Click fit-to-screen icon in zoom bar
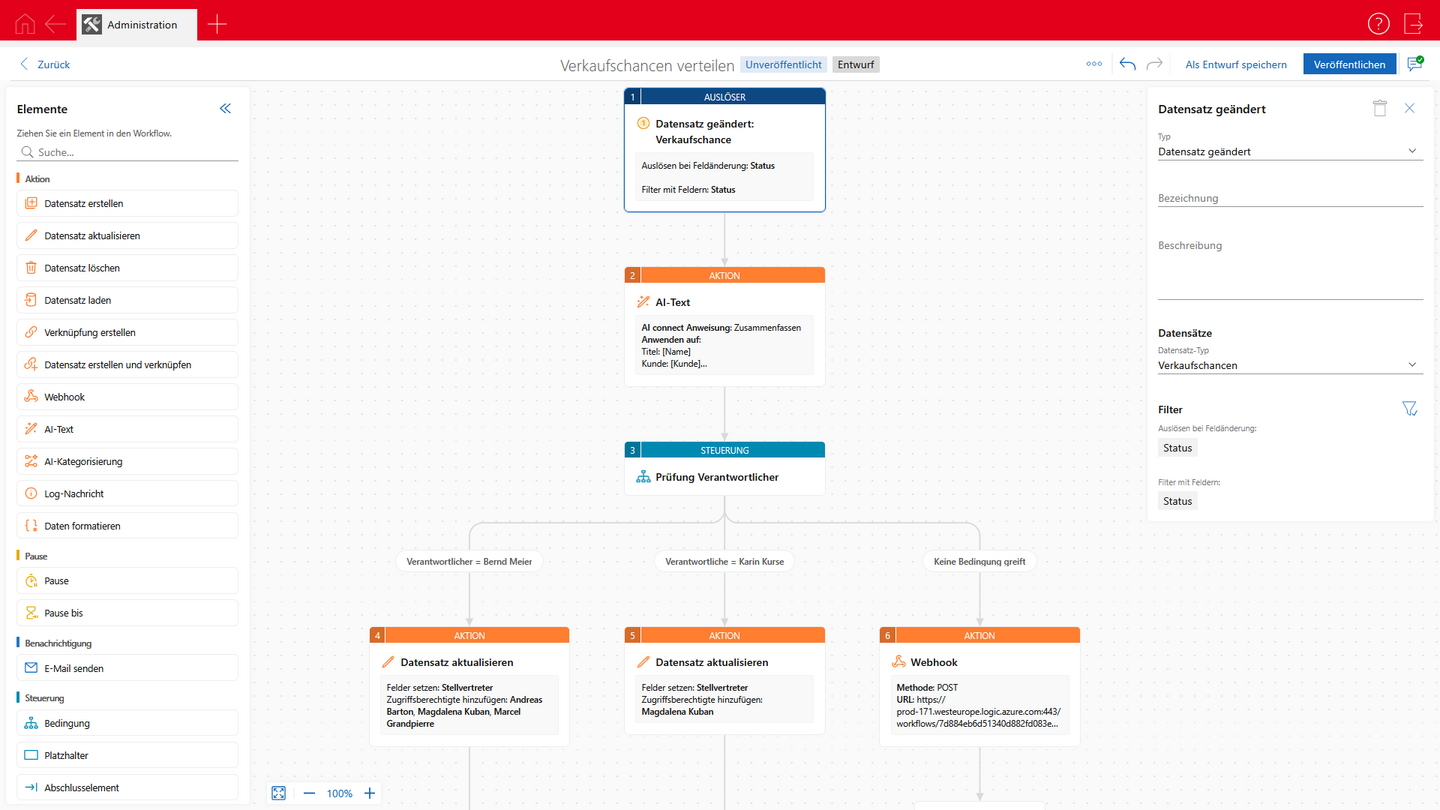The height and width of the screenshot is (810, 1440). (x=279, y=793)
